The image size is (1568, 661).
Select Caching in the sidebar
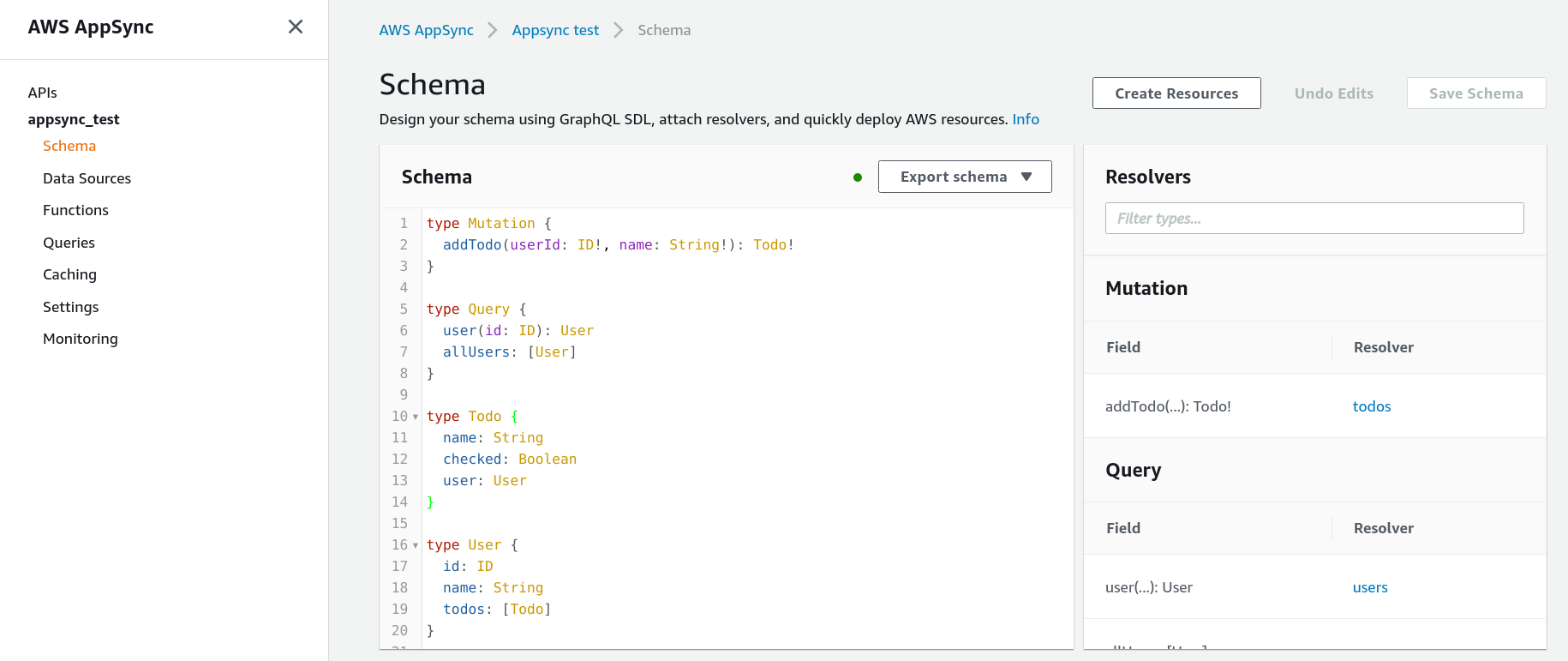coord(70,274)
